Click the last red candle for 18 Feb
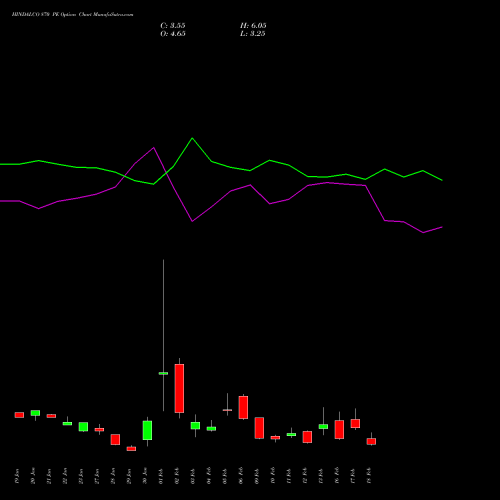This screenshot has height=500, width=500. tap(371, 441)
